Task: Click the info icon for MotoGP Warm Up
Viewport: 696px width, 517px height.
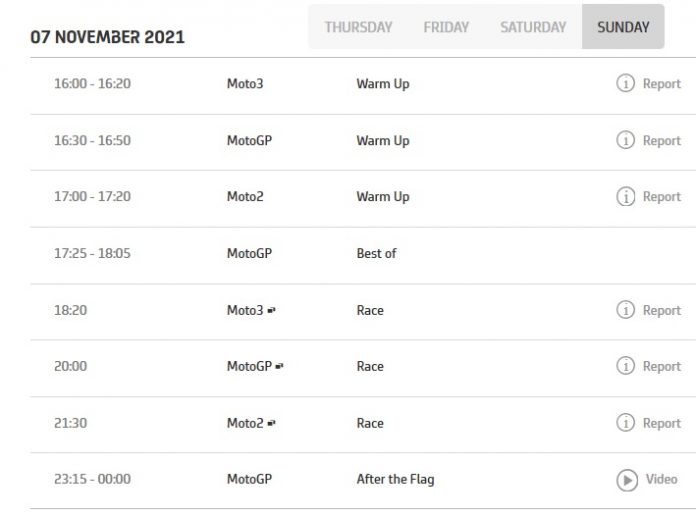Action: (x=625, y=141)
